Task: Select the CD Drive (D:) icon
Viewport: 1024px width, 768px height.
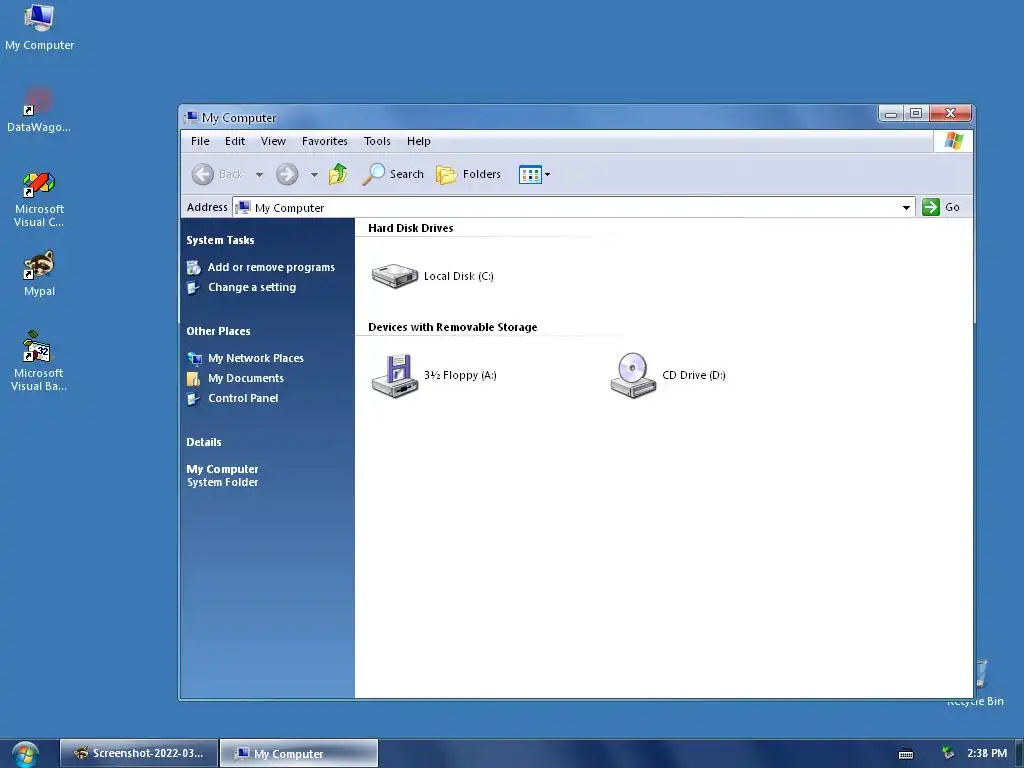Action: [668, 376]
